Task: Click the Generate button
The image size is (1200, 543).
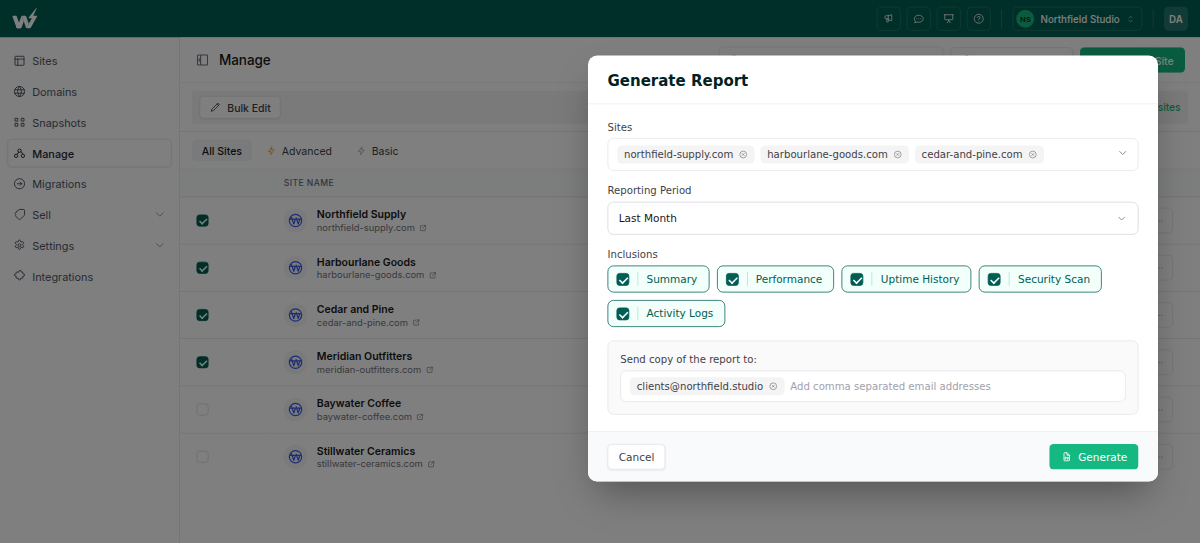Action: point(1093,457)
